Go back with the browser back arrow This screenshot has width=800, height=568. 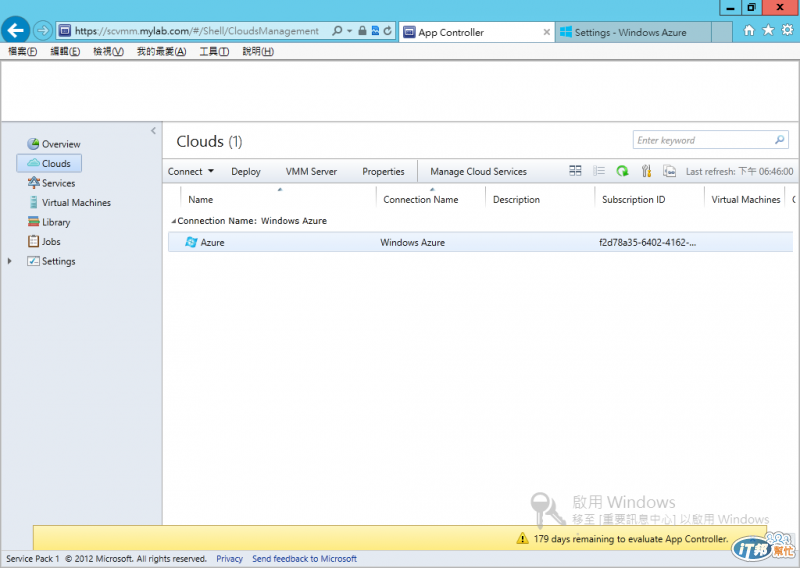point(15,31)
